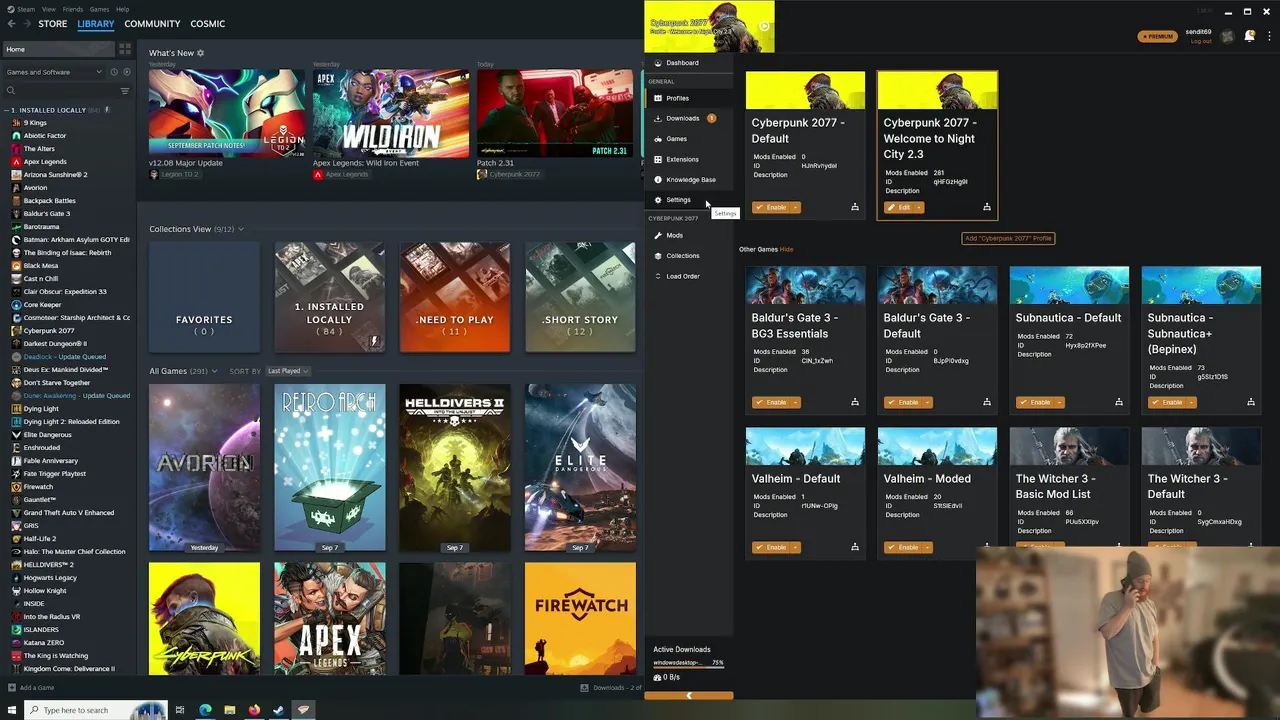Open Microsoft Edge from taskbar
The width and height of the screenshot is (1280, 720).
coord(205,710)
